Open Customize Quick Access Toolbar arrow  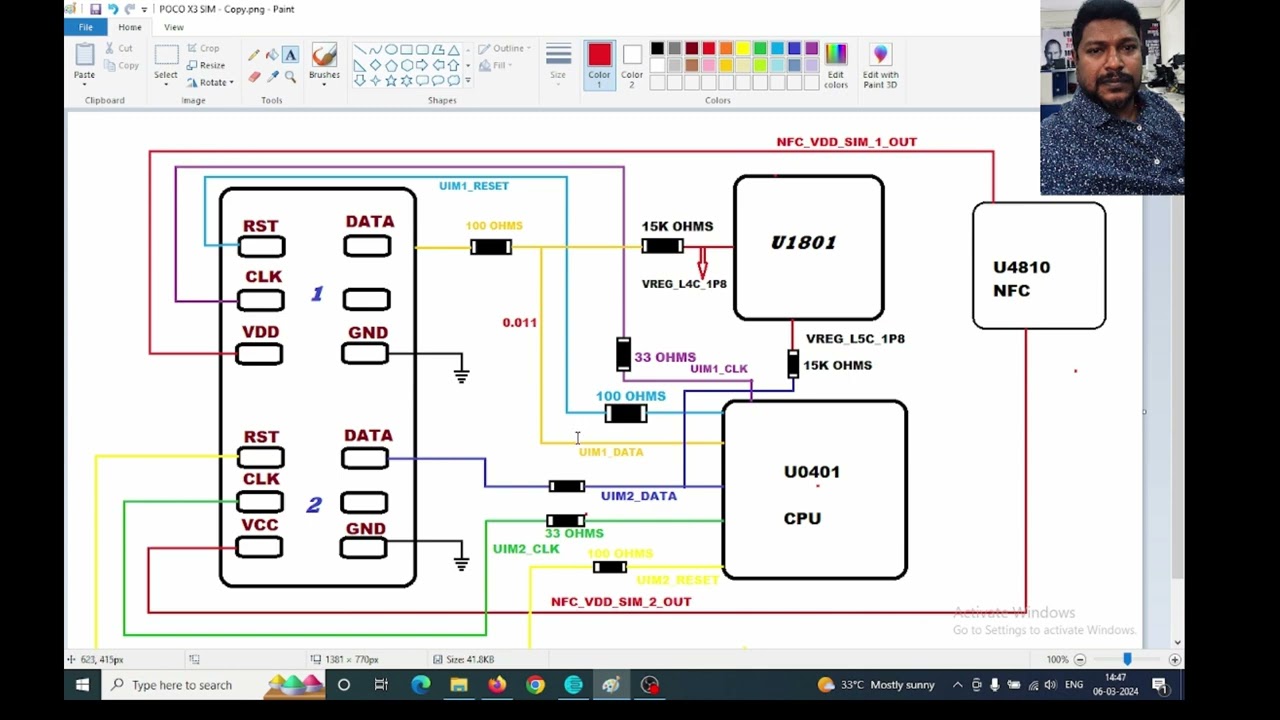[x=144, y=10]
